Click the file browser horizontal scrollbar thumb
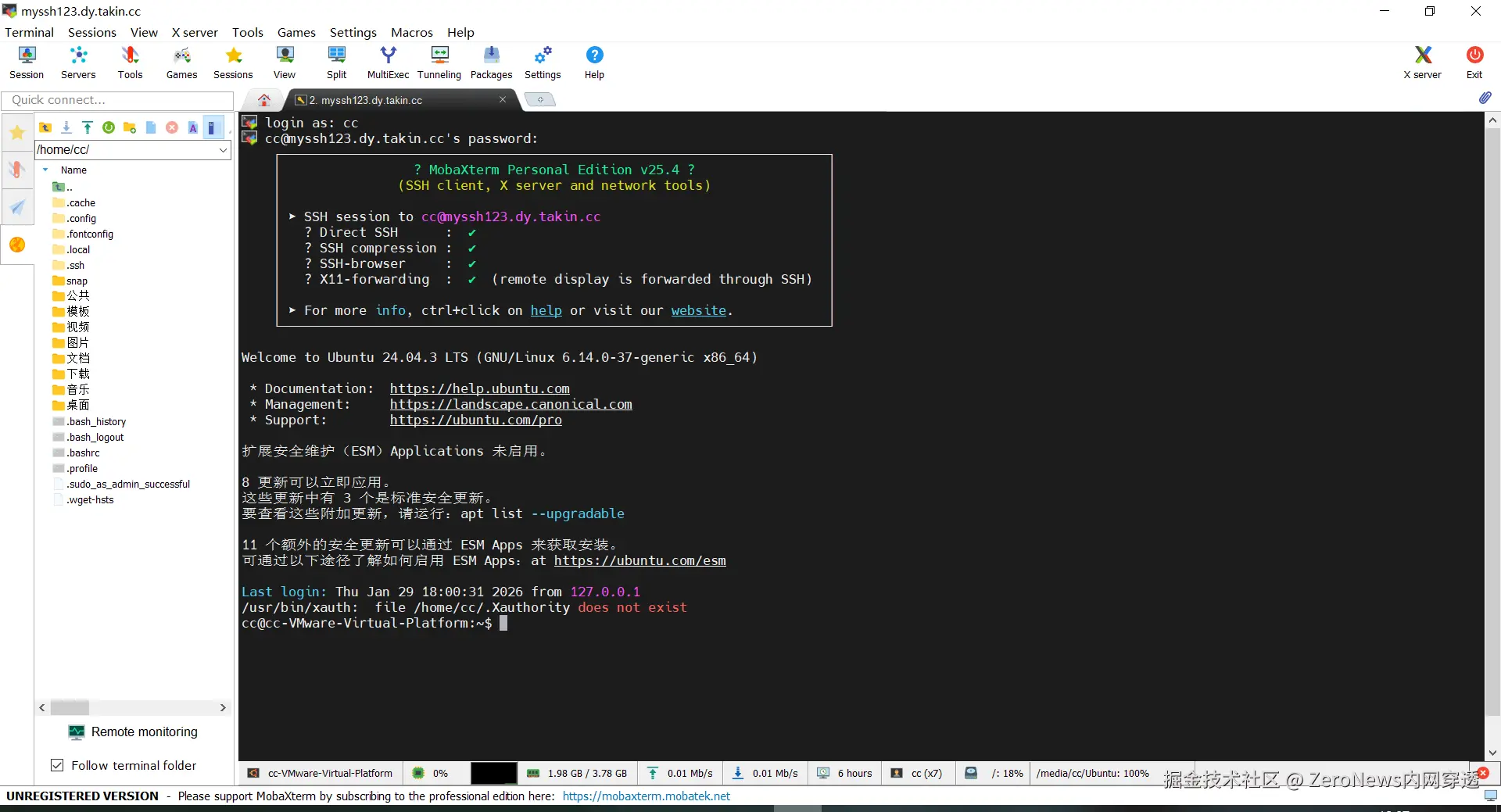The image size is (1501, 812). coord(70,707)
